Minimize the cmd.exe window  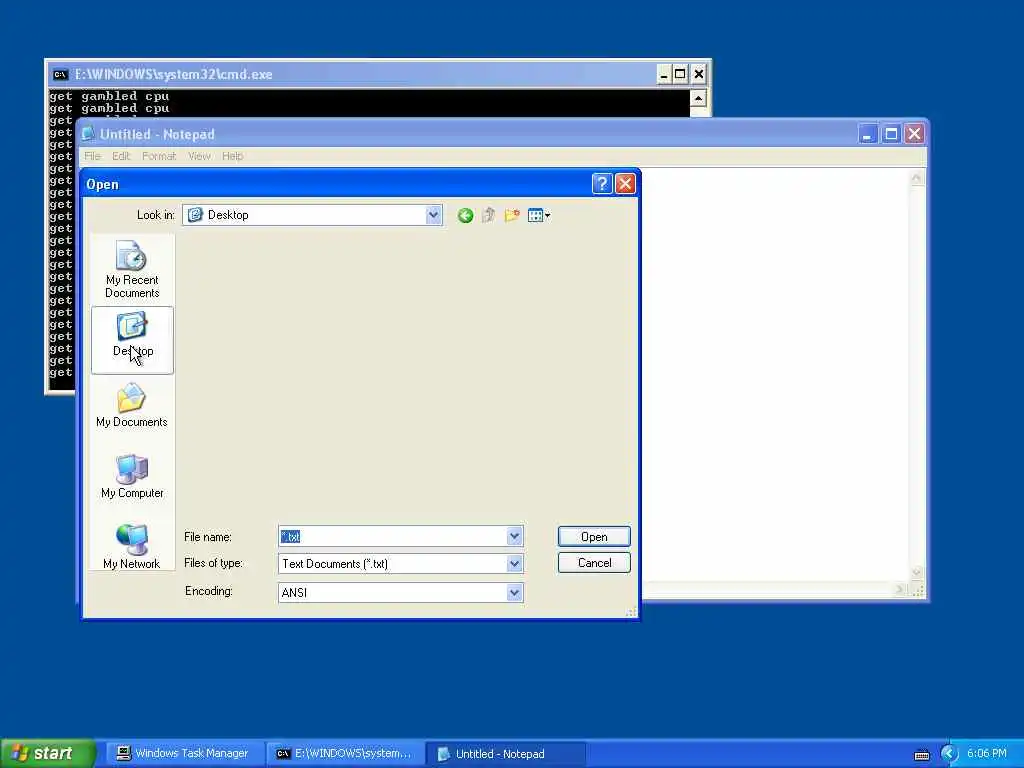[664, 74]
